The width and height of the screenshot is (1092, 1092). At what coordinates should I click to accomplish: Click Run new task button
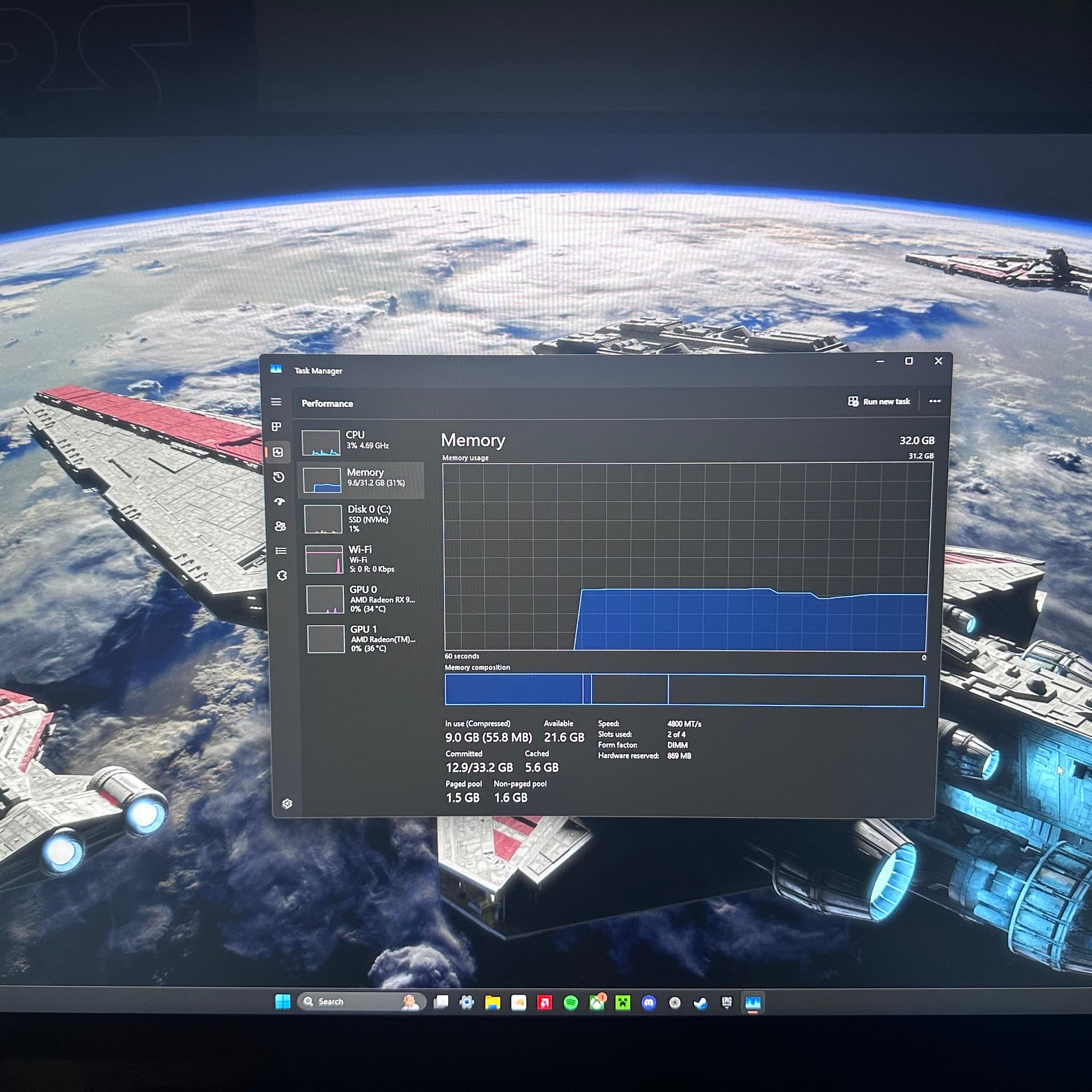click(879, 402)
